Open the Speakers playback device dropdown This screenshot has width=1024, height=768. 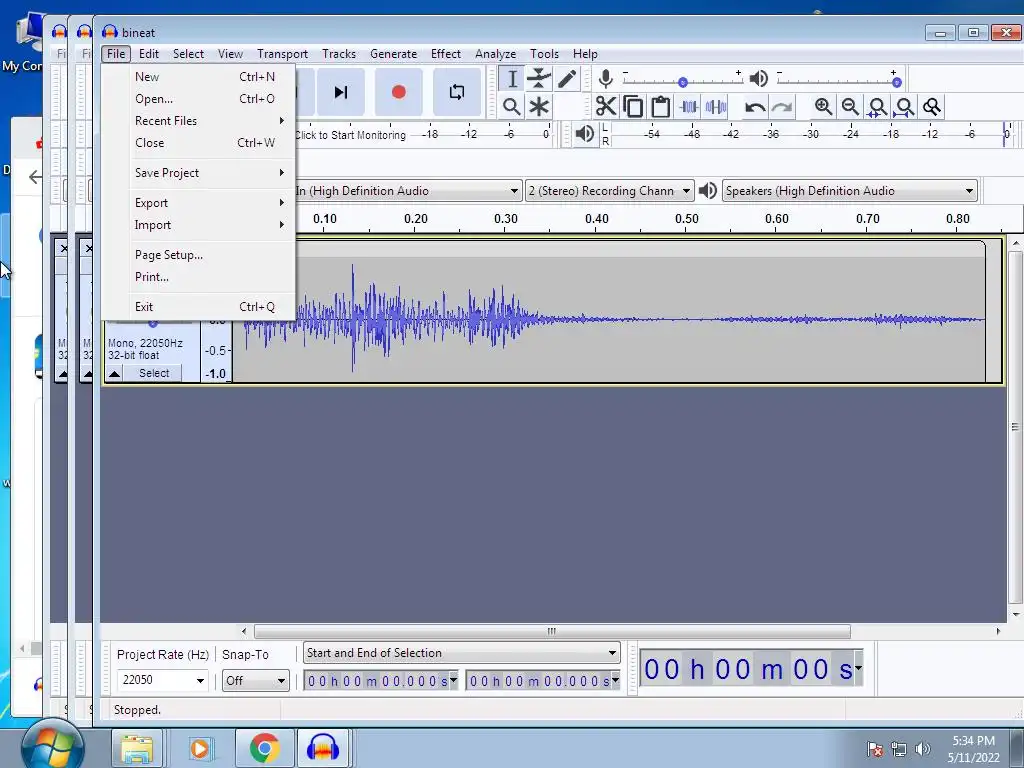tap(850, 191)
